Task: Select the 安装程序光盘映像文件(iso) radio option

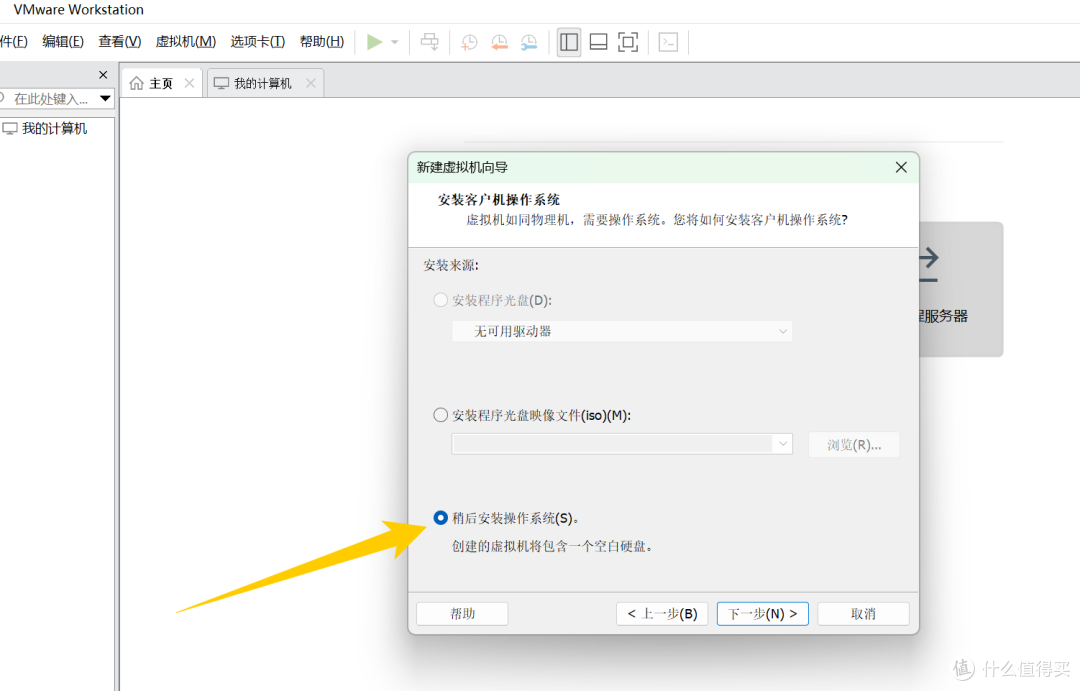Action: (440, 415)
